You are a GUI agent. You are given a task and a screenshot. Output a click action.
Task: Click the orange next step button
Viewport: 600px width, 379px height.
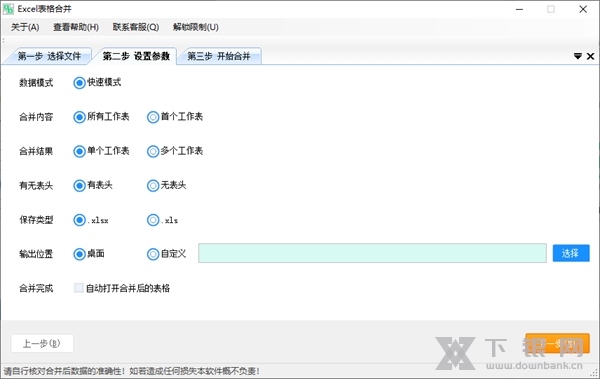[557, 343]
